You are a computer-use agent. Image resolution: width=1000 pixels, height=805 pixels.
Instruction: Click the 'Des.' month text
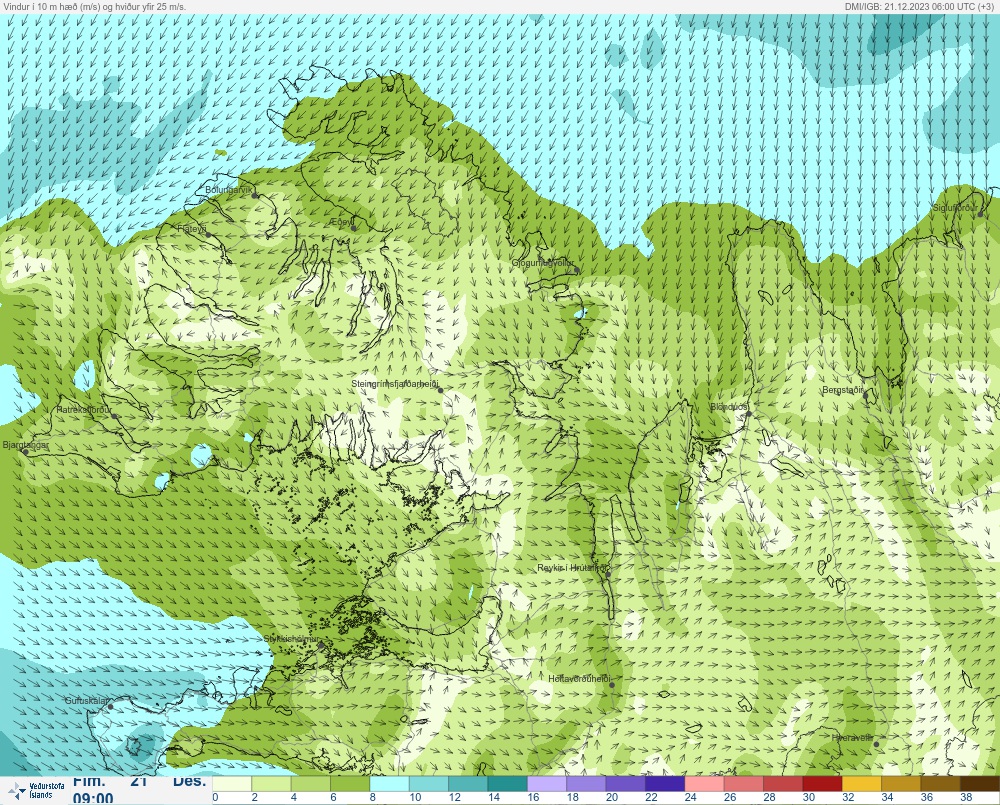190,781
